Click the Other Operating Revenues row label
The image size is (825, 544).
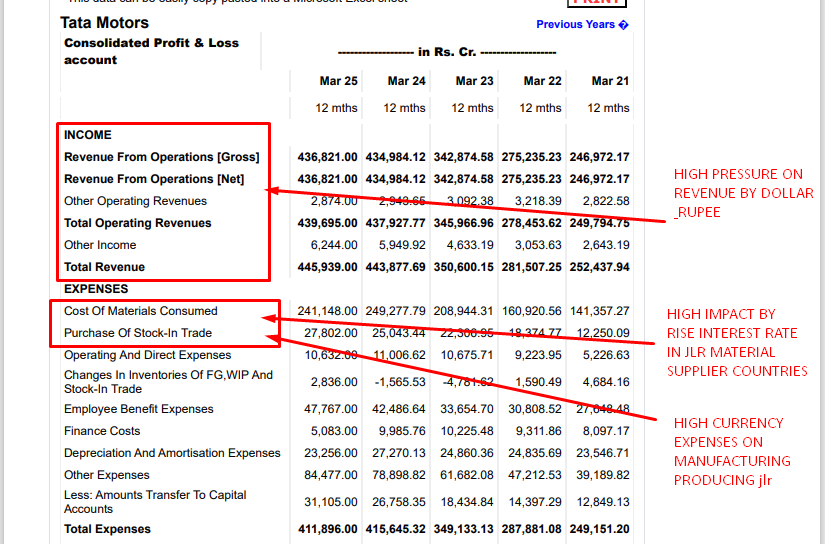(135, 201)
